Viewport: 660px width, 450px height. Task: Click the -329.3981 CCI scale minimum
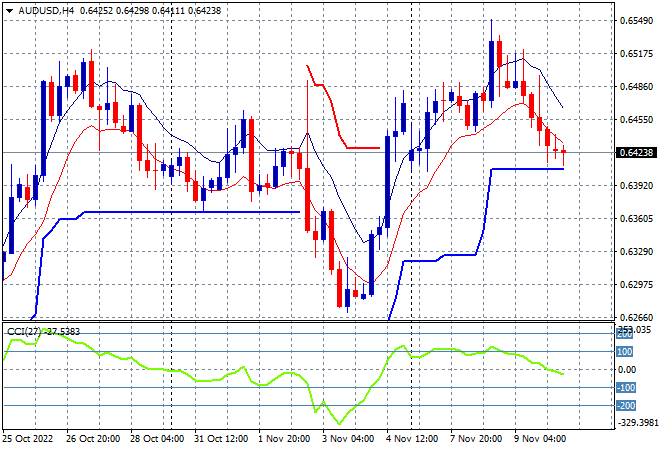point(636,423)
